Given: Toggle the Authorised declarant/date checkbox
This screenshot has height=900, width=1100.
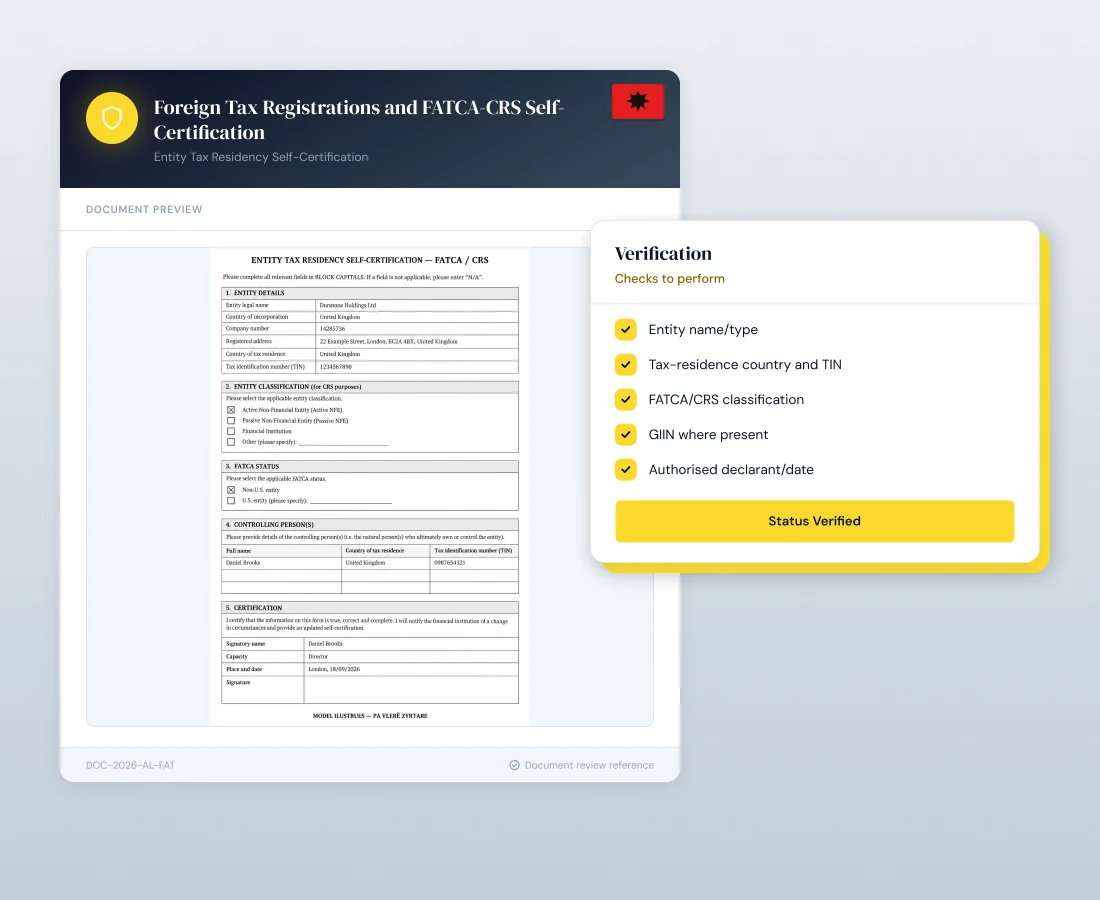Looking at the screenshot, I should tap(626, 469).
